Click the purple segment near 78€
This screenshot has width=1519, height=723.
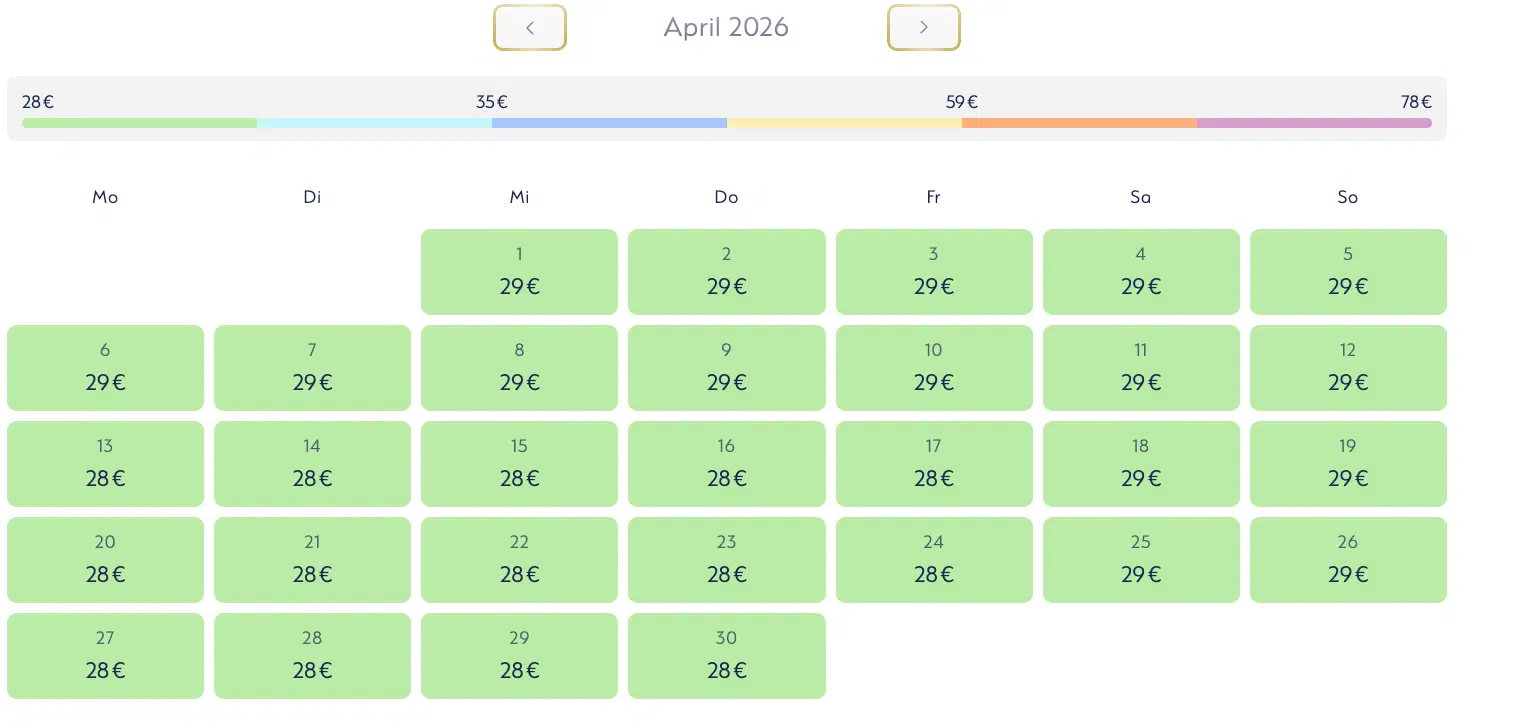(1314, 123)
